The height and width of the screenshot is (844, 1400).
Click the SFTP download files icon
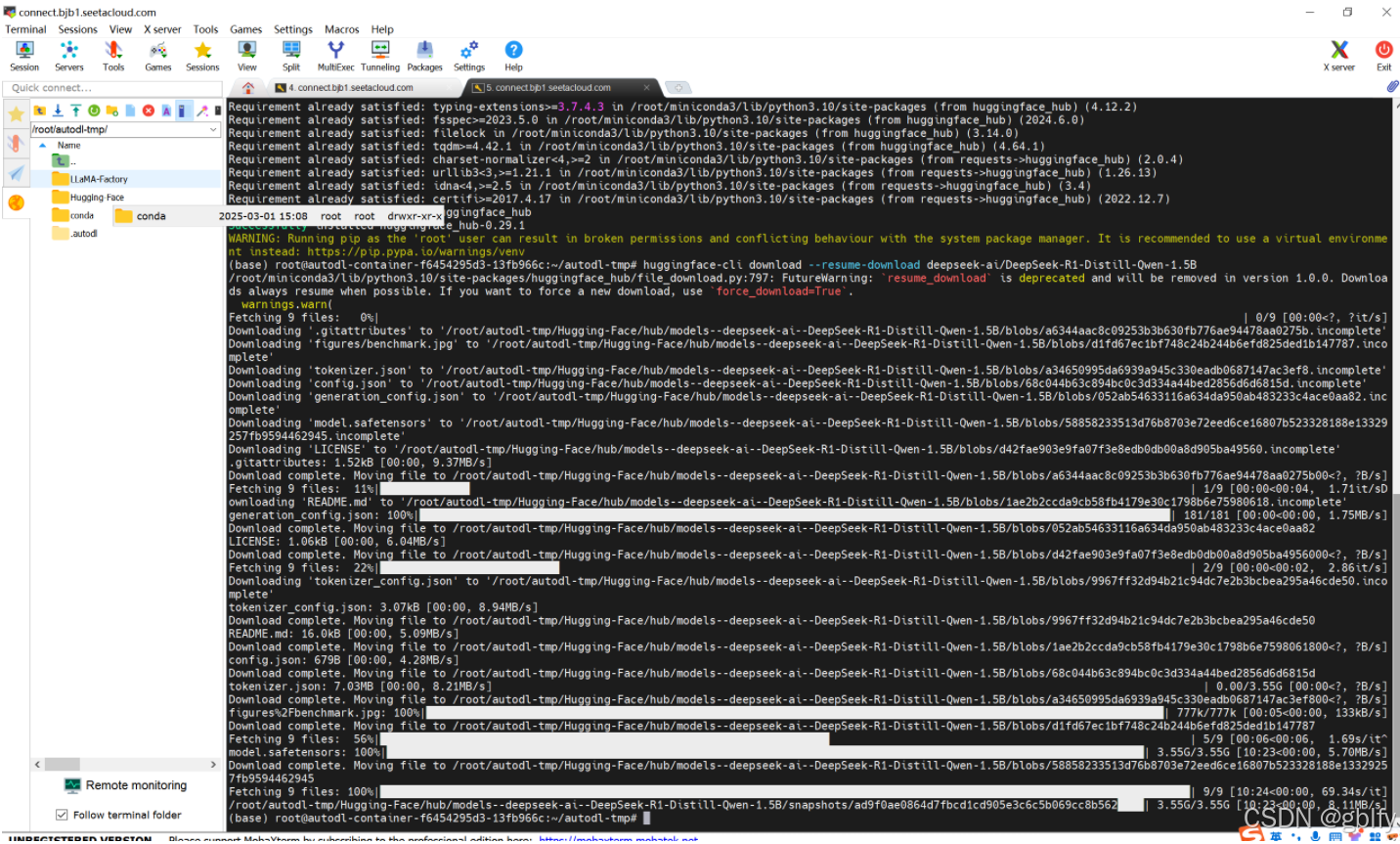click(58, 111)
